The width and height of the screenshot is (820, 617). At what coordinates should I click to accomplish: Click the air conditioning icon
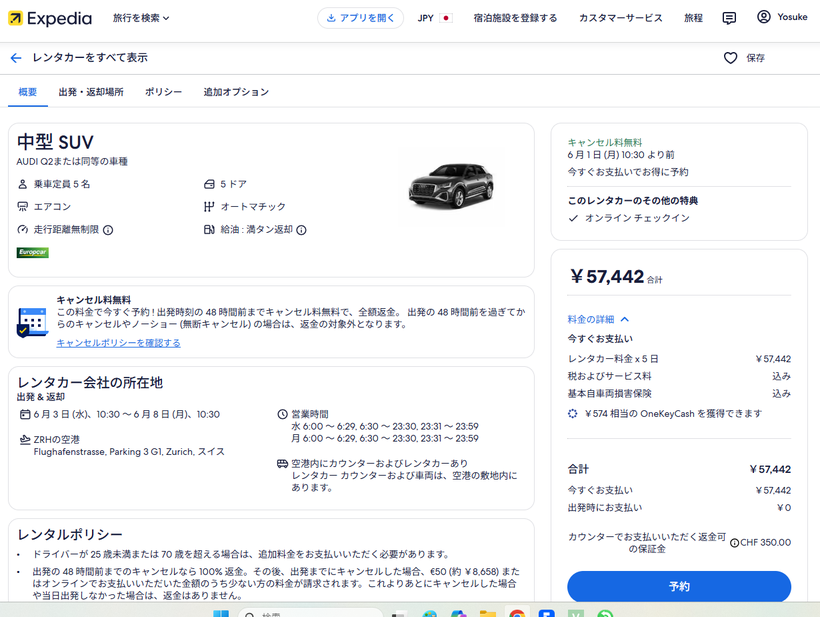(22, 207)
